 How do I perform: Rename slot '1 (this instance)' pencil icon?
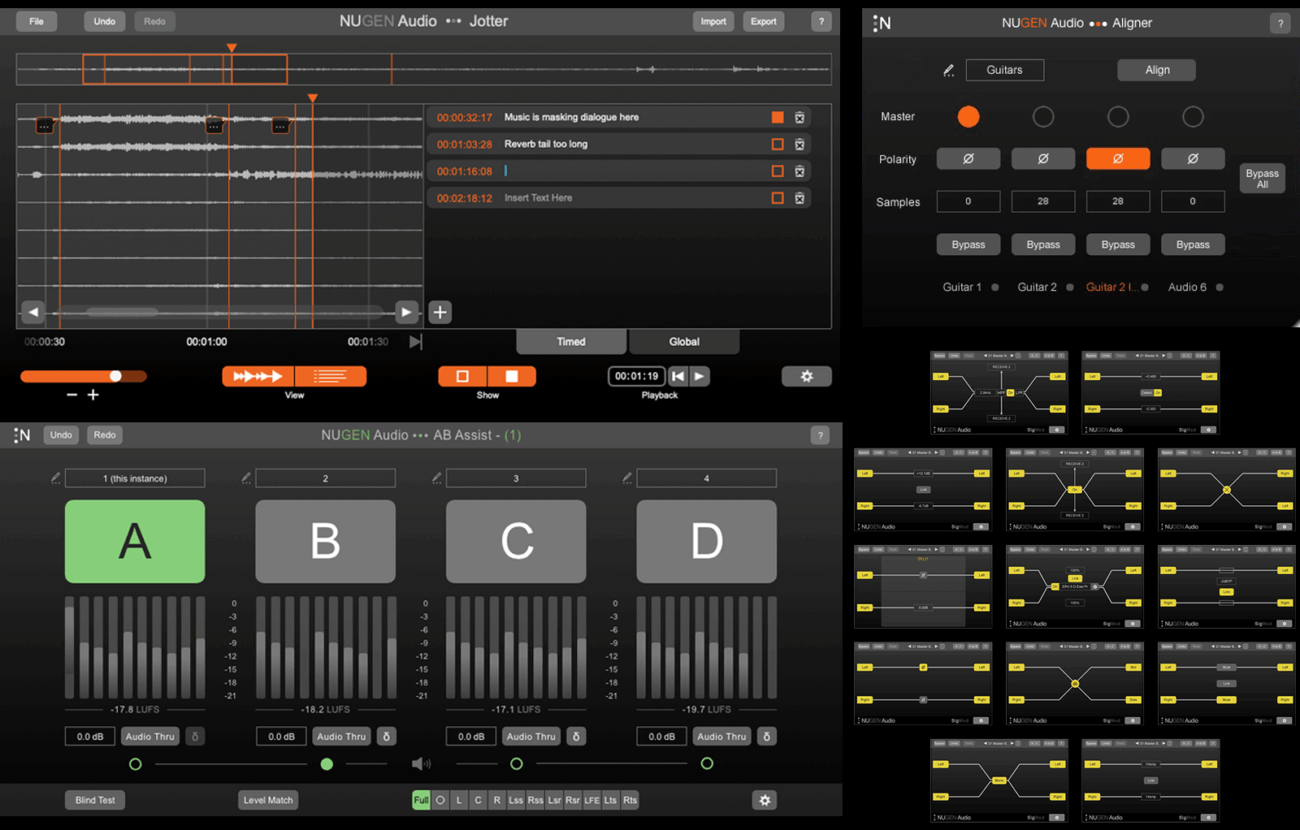[x=56, y=478]
